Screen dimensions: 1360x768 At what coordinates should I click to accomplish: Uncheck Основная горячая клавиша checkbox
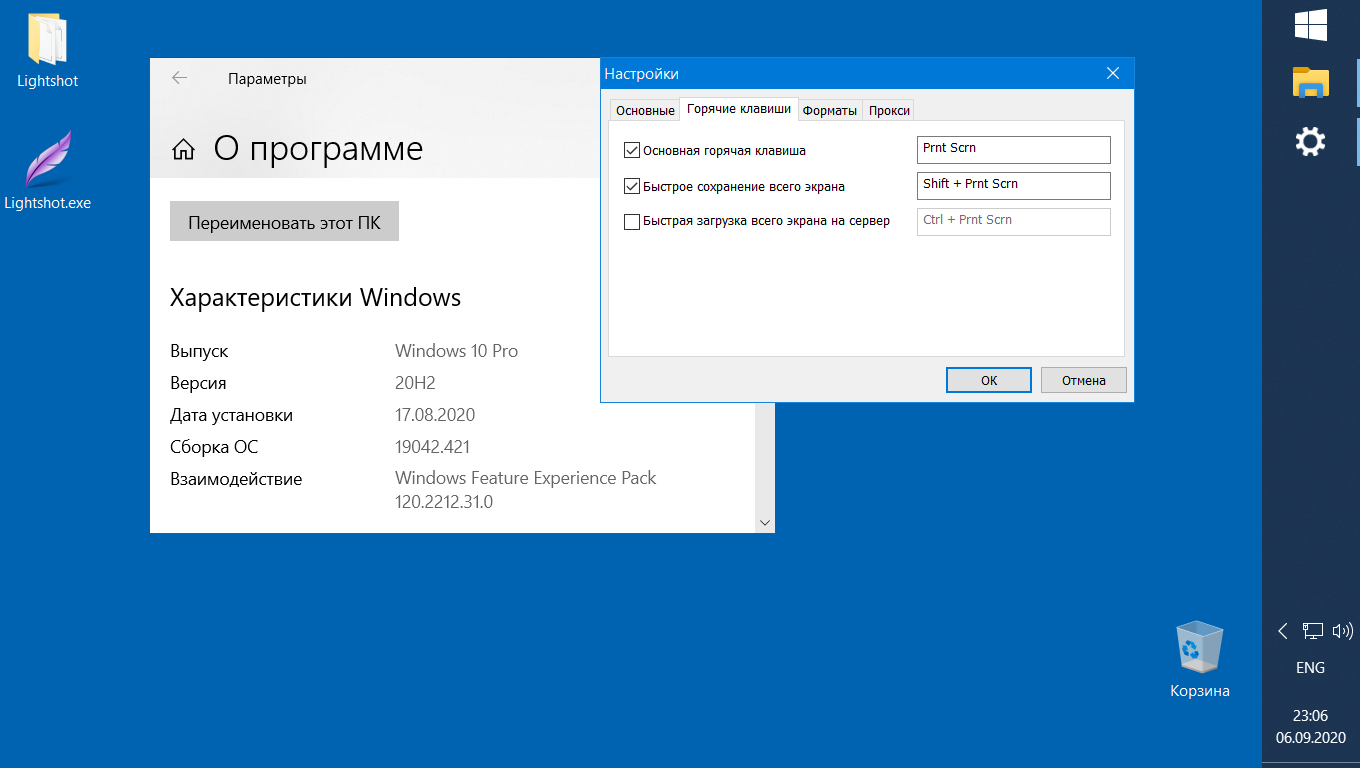click(x=632, y=151)
